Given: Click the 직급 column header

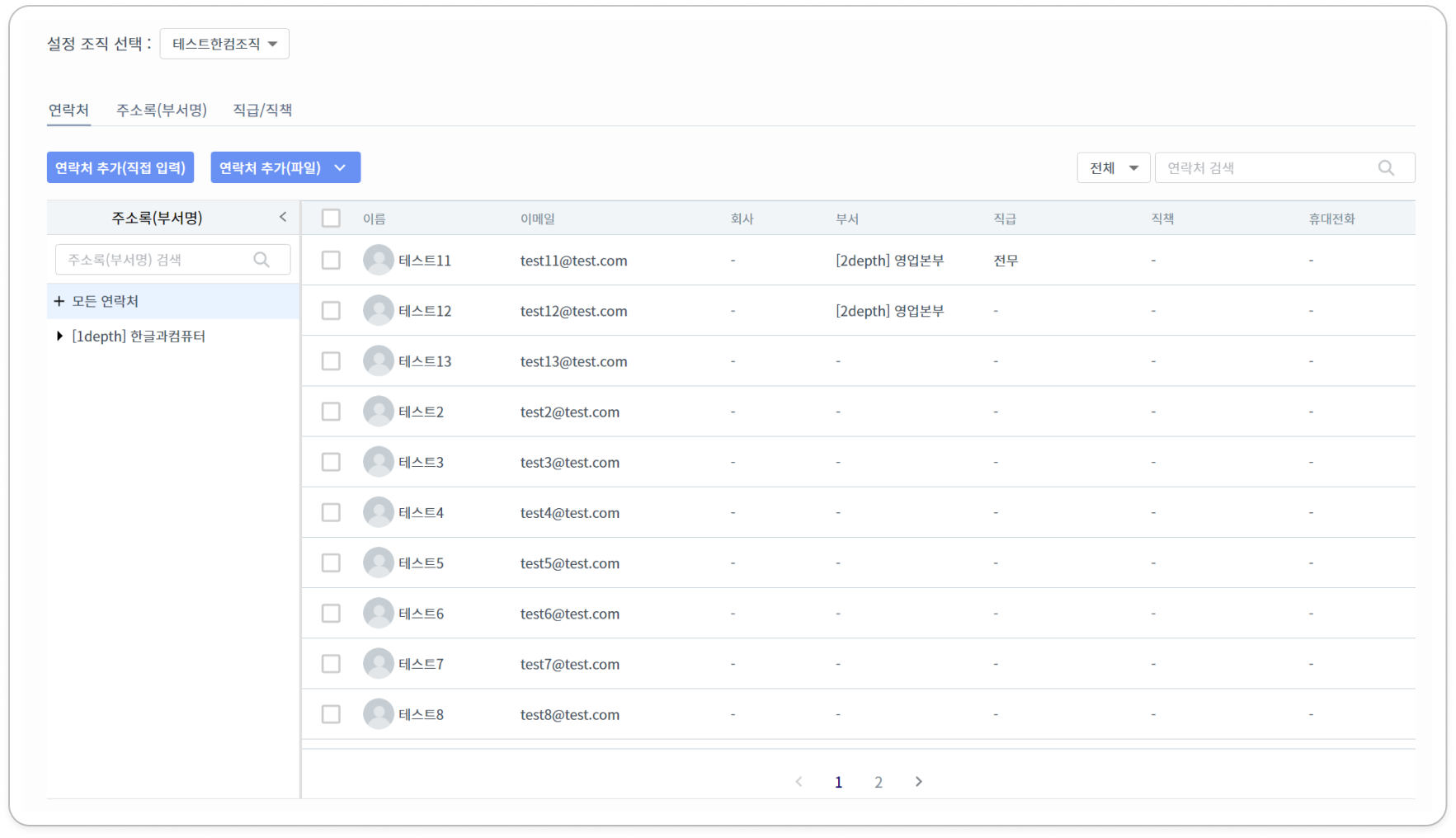Looking at the screenshot, I should (x=1005, y=219).
